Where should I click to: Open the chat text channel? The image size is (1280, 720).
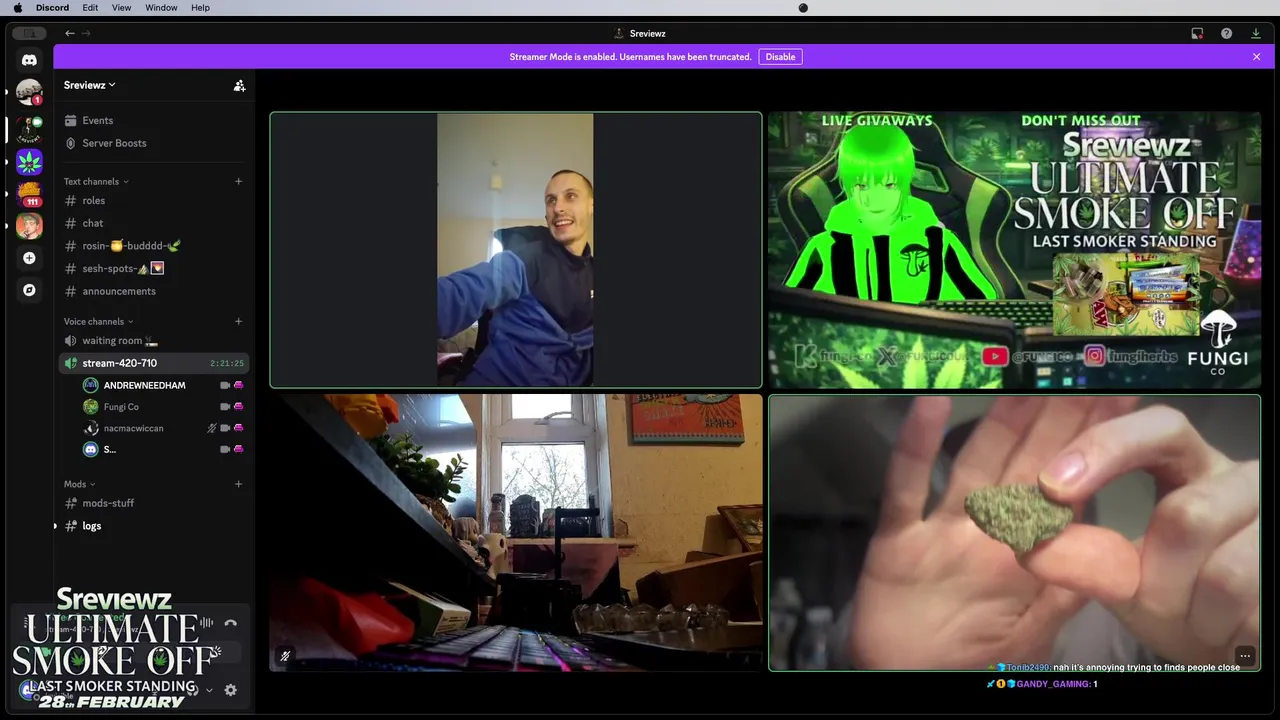[154, 223]
